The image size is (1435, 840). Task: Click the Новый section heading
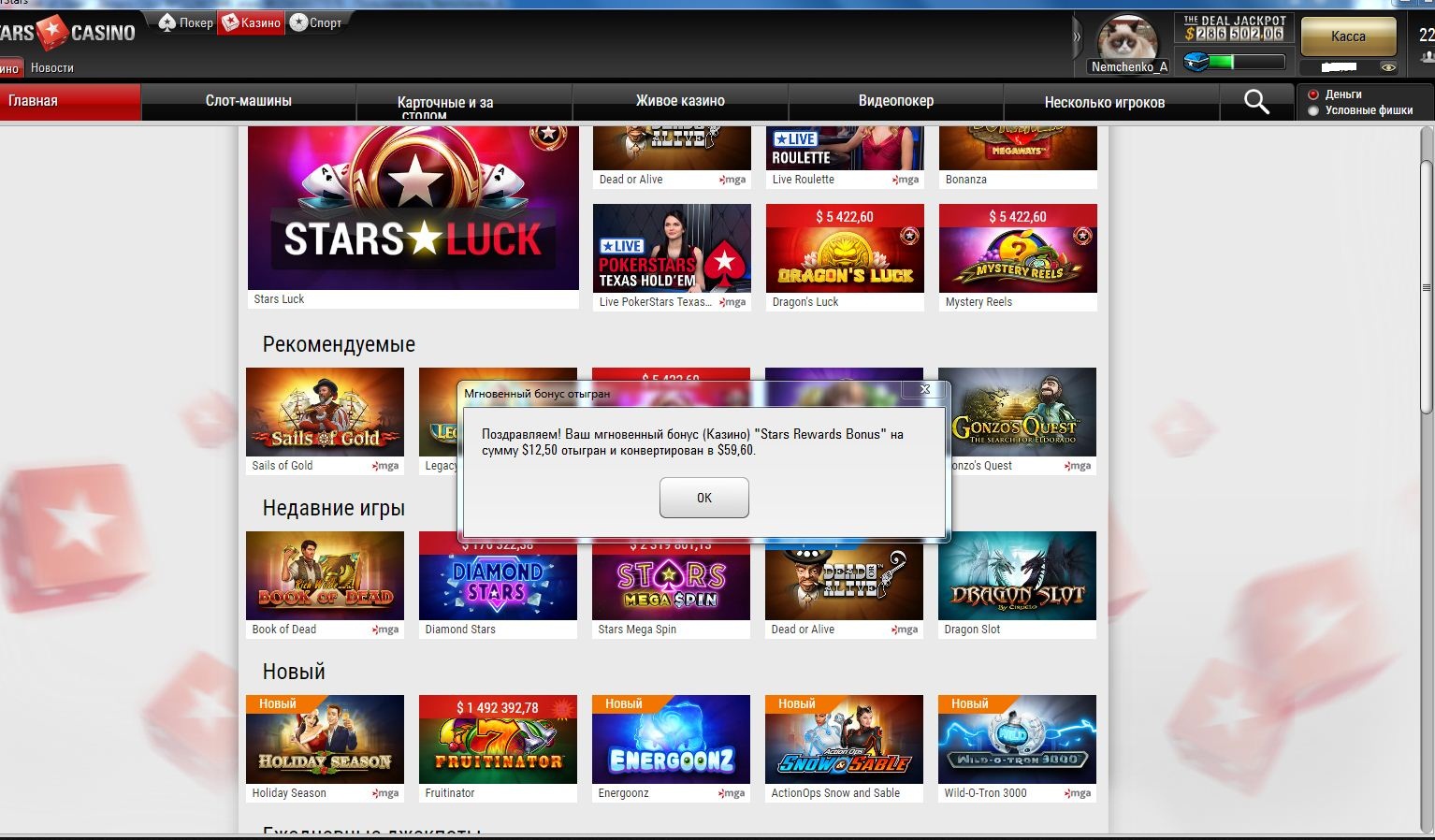point(294,672)
